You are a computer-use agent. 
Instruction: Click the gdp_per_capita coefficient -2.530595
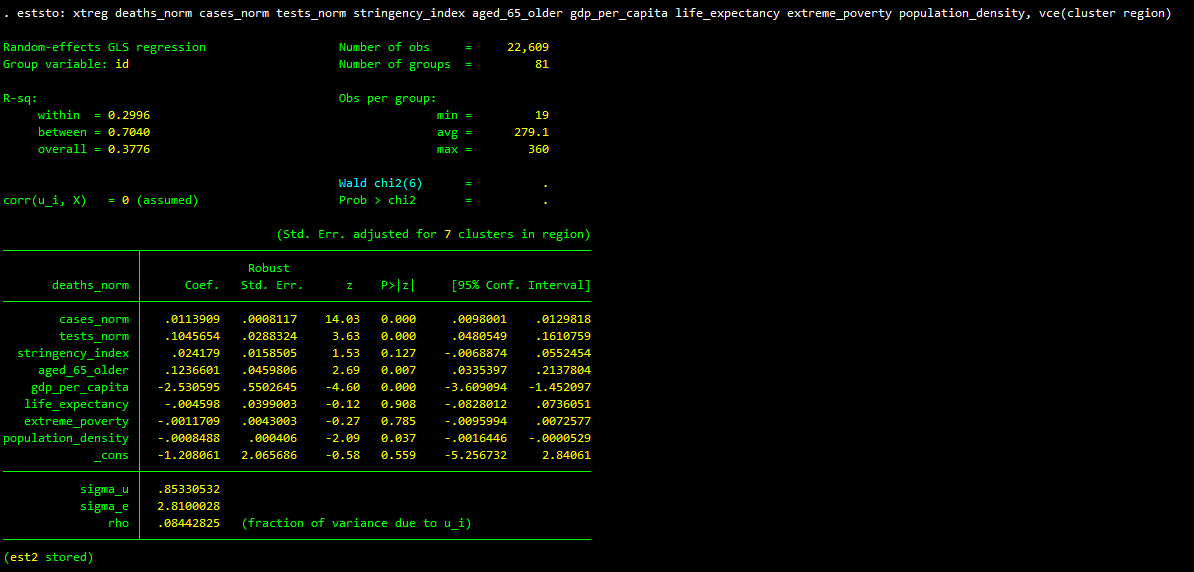(188, 388)
